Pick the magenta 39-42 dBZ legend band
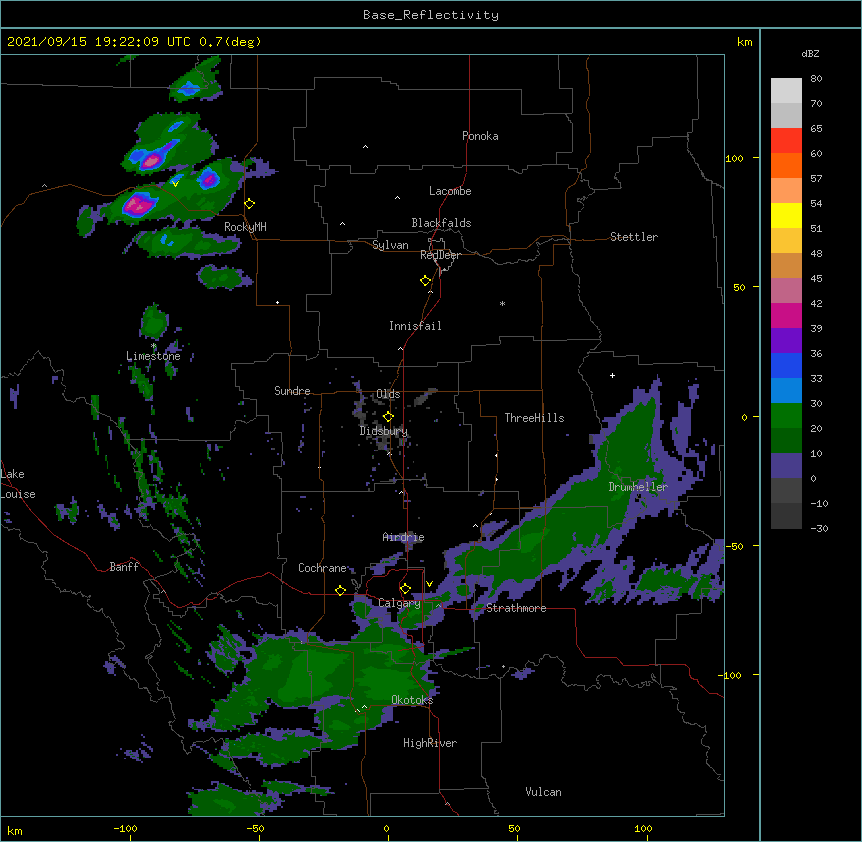The image size is (862, 842). (786, 315)
